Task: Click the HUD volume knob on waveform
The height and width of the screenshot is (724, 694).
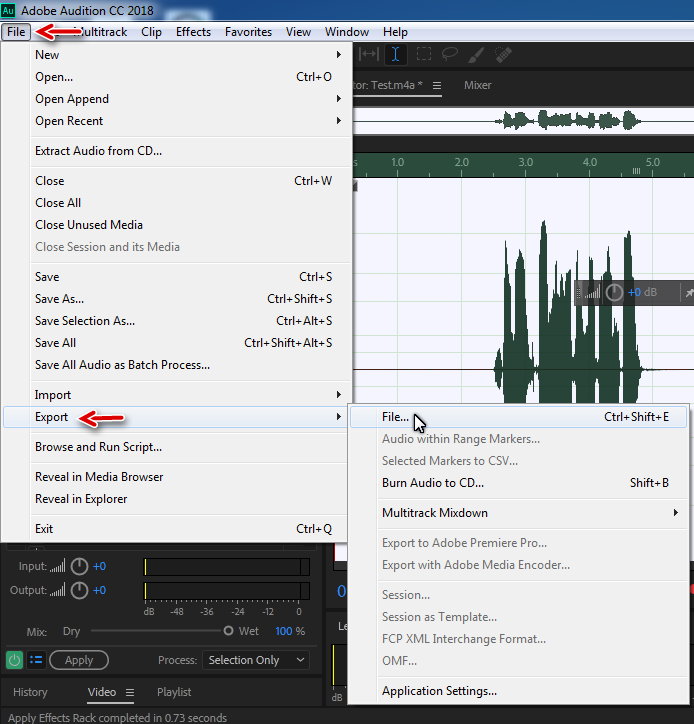Action: pyautogui.click(x=614, y=292)
